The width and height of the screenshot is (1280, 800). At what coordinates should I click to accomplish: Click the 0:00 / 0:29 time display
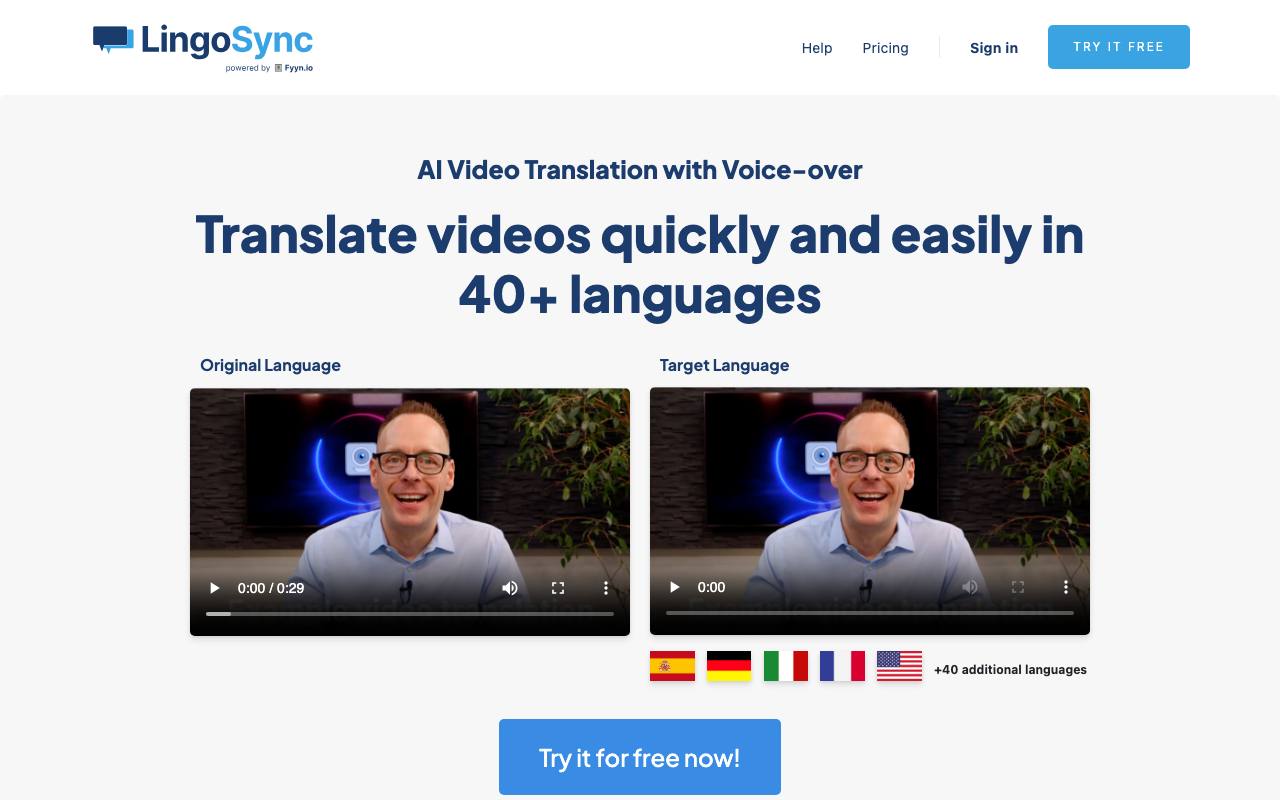[271, 588]
